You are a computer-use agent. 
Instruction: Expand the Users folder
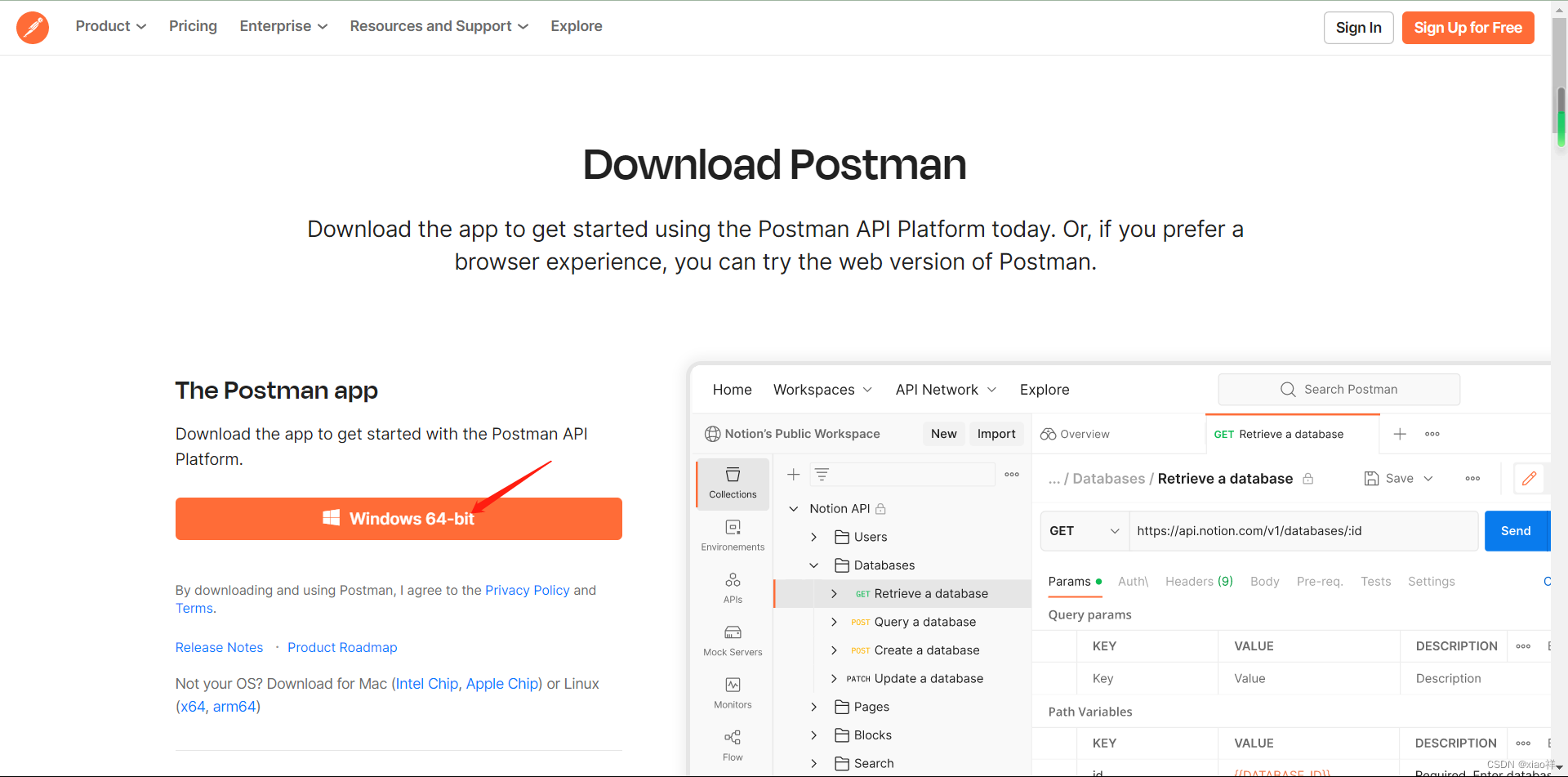[813, 537]
